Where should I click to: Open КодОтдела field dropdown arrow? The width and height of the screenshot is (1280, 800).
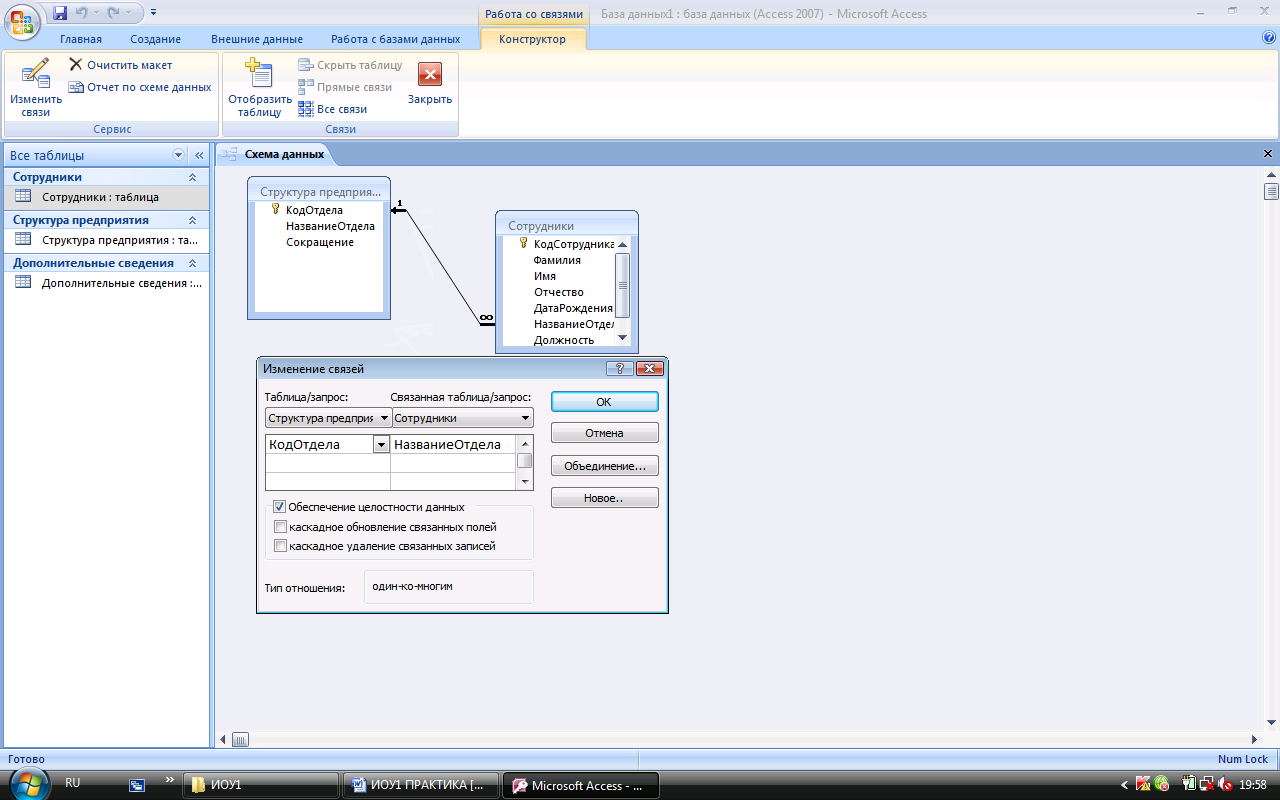click(381, 445)
